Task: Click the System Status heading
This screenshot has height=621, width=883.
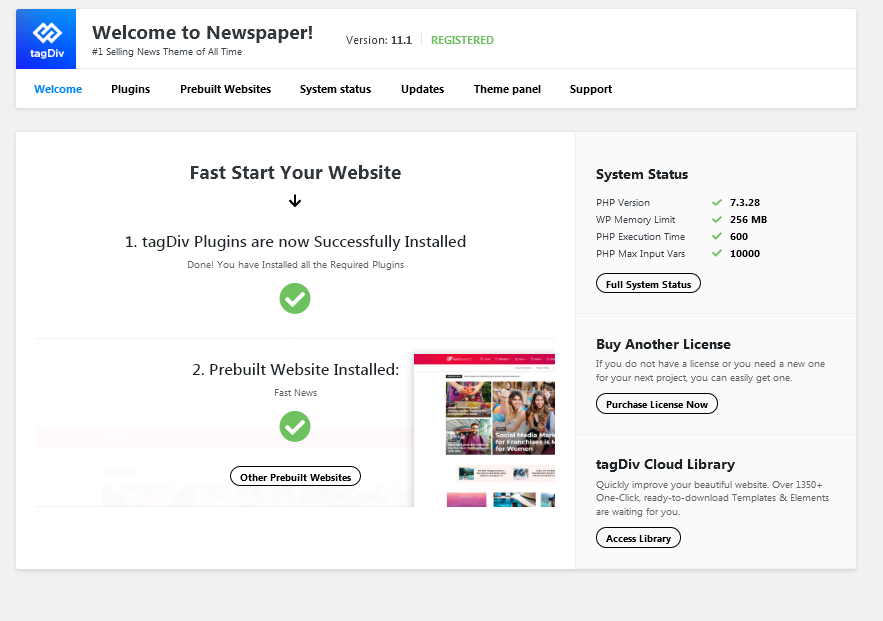Action: 642,175
